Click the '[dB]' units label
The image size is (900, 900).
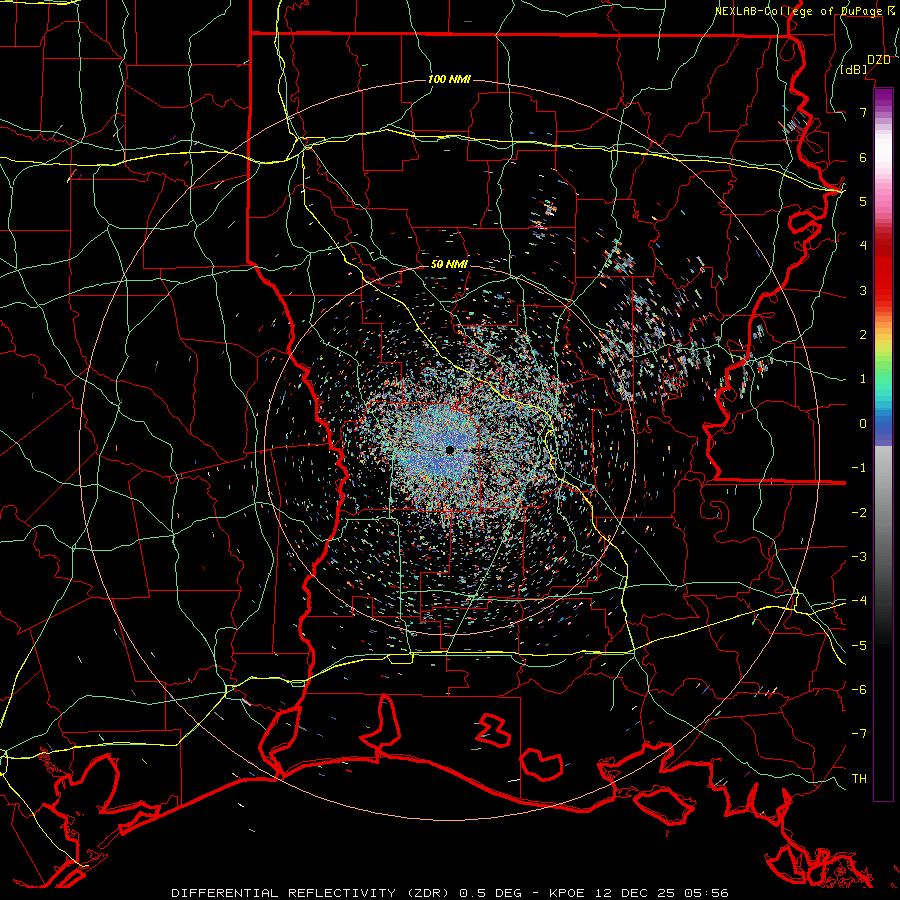tap(854, 69)
